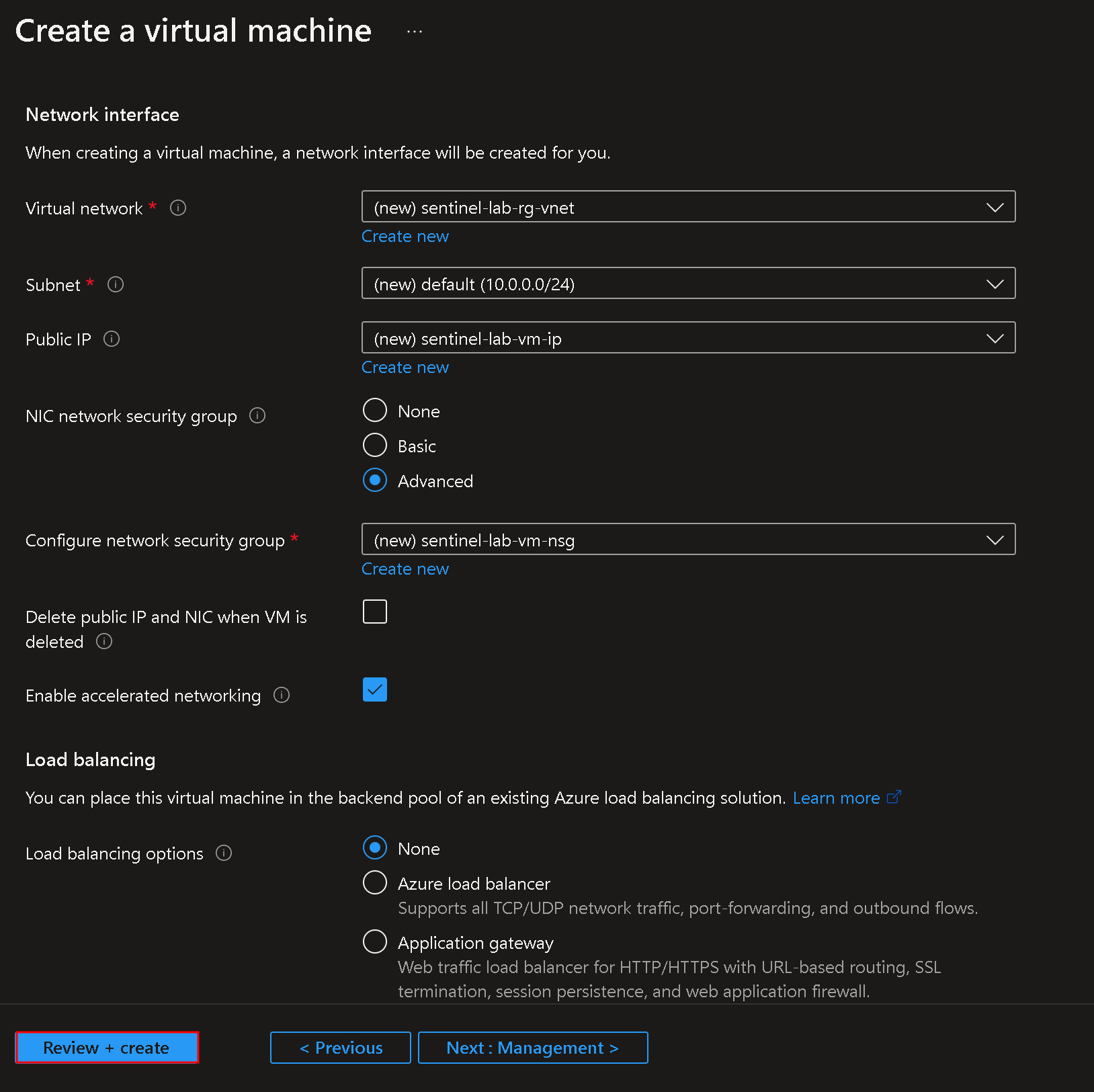This screenshot has height=1092, width=1094.
Task: View the Subnet info icon
Action: click(115, 284)
